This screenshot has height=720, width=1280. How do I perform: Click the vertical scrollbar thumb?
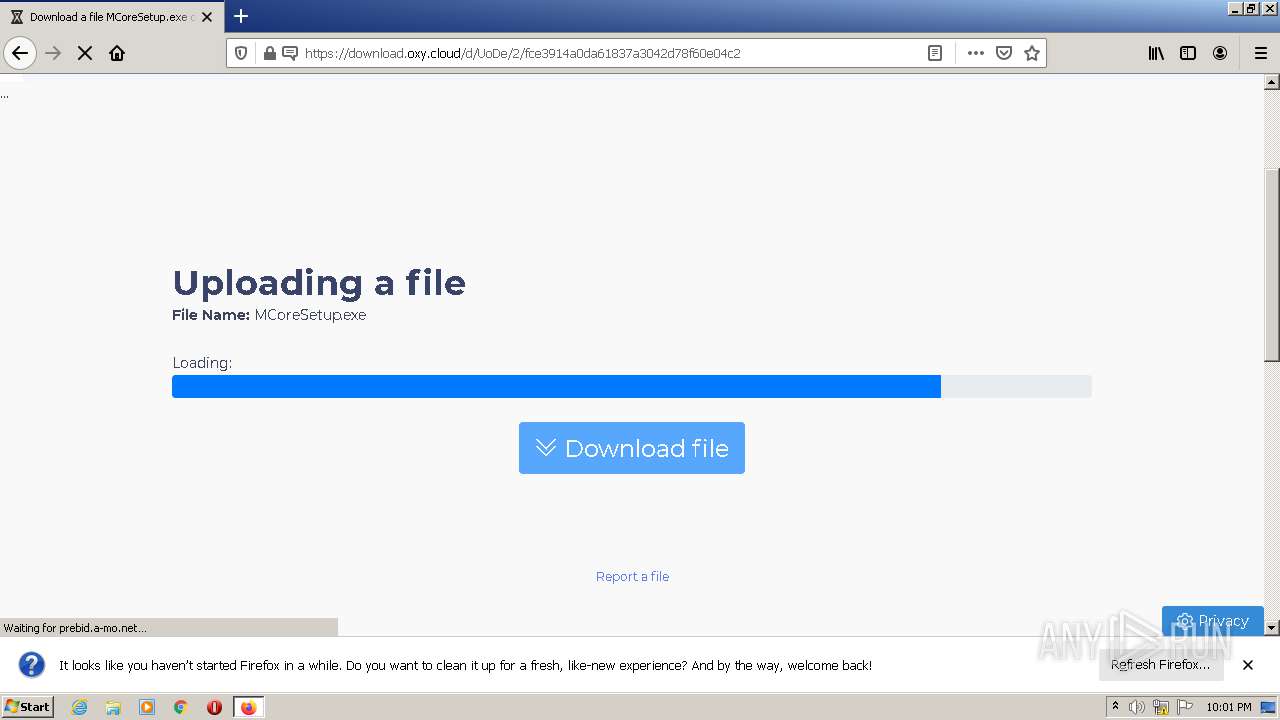tap(1272, 265)
